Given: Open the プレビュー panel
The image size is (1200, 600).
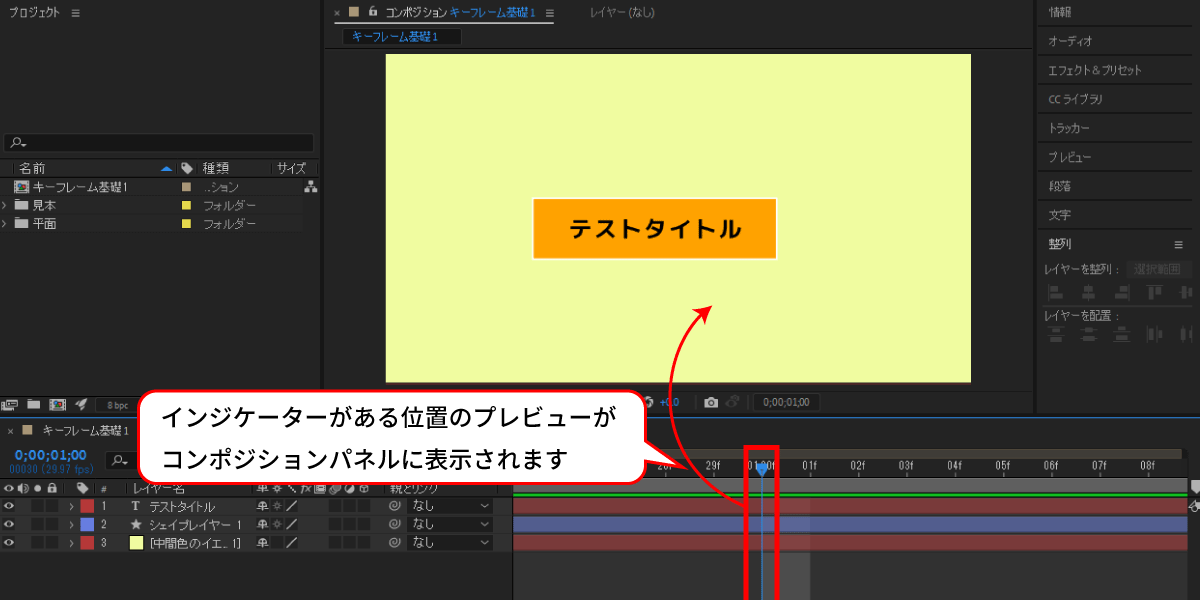Looking at the screenshot, I should pos(1070,157).
